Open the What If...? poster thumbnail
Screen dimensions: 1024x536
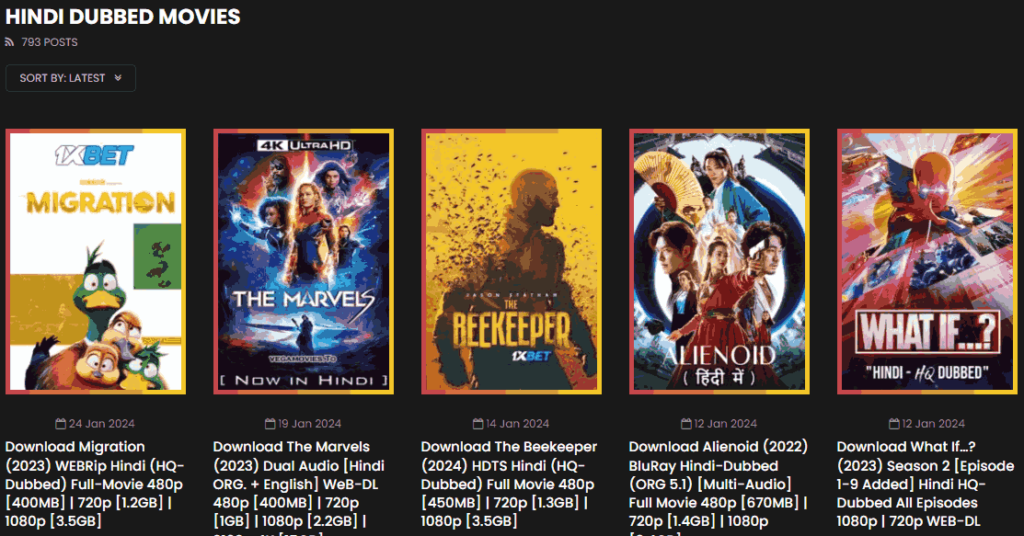click(x=927, y=261)
